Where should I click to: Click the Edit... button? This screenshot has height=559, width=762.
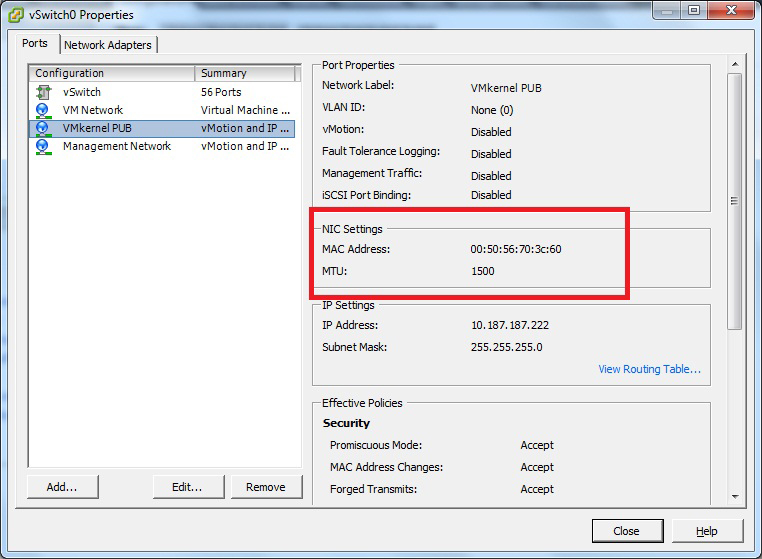point(188,487)
